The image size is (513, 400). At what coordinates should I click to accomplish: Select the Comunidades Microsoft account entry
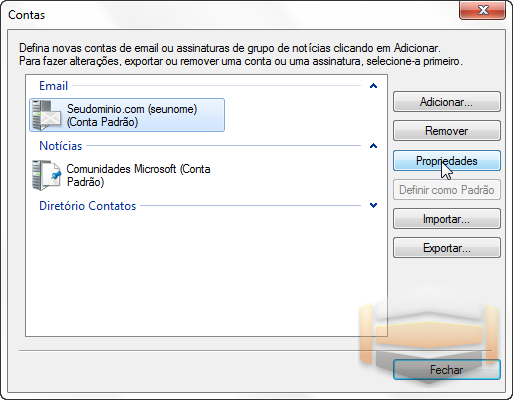click(122, 175)
